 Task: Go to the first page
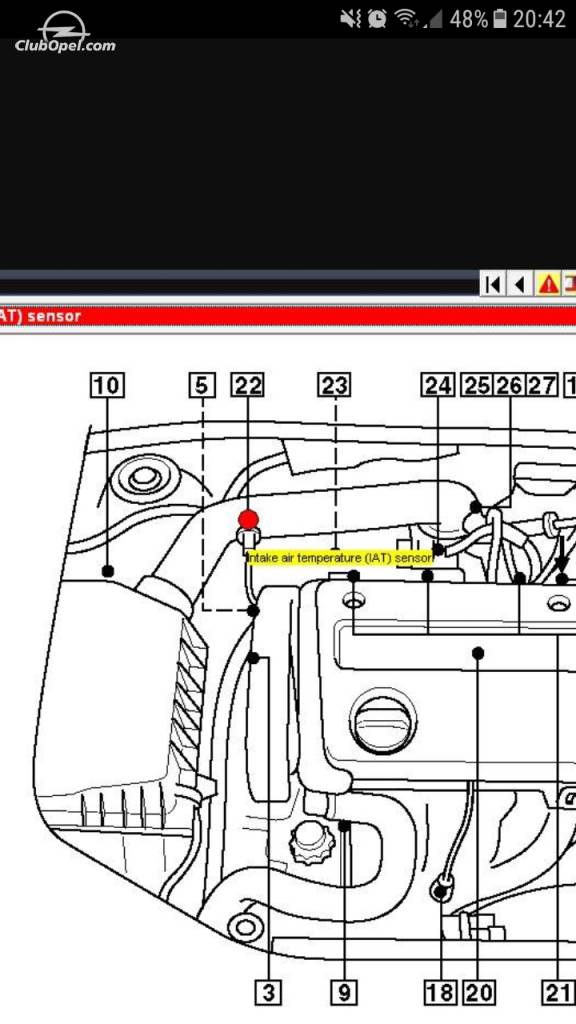pyautogui.click(x=493, y=284)
